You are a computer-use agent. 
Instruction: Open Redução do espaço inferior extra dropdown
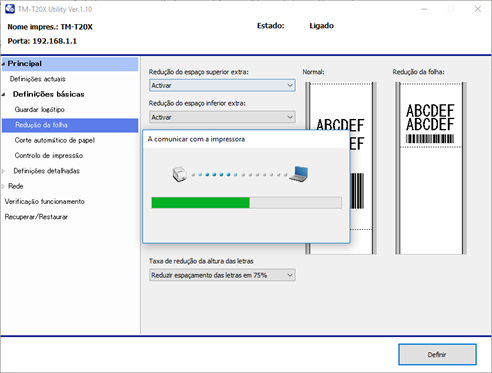click(222, 117)
